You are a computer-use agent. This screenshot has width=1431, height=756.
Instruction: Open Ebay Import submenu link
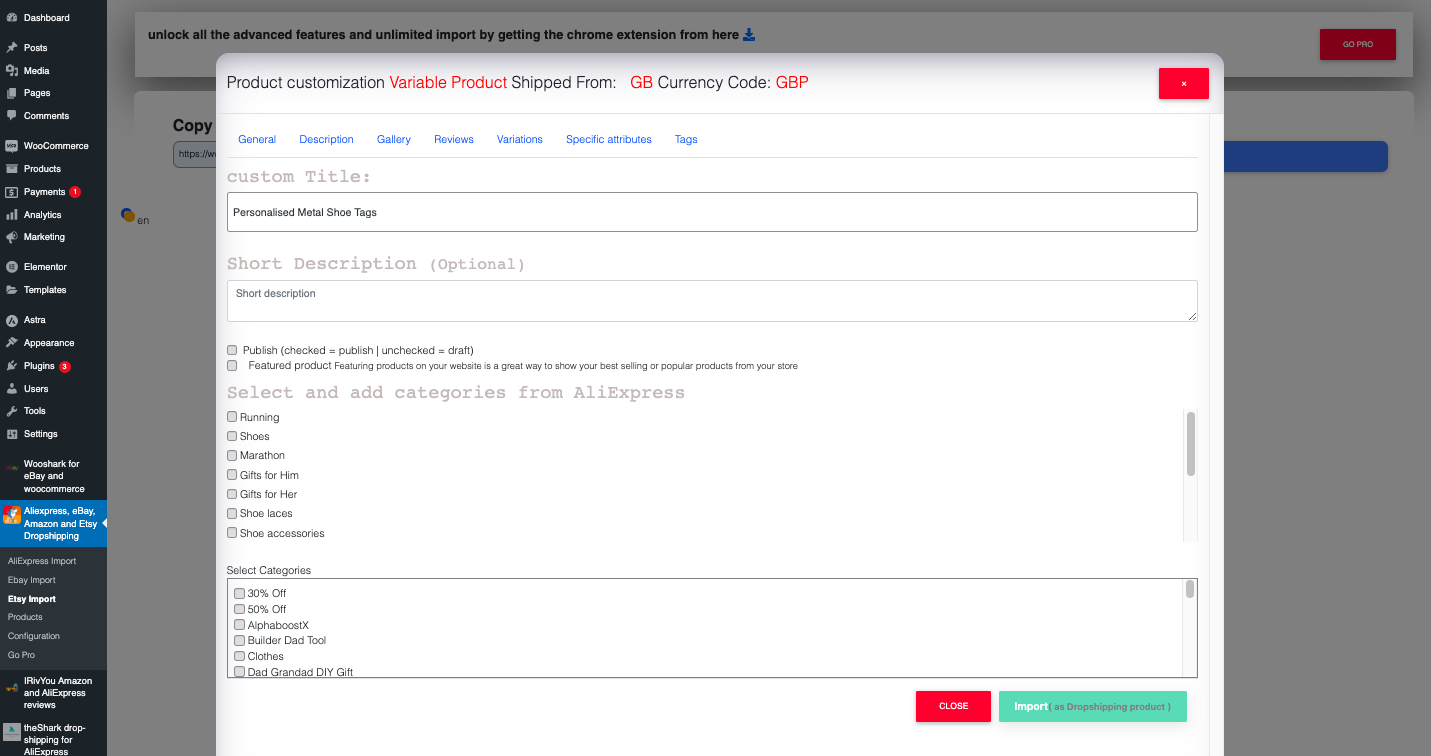pos(32,580)
